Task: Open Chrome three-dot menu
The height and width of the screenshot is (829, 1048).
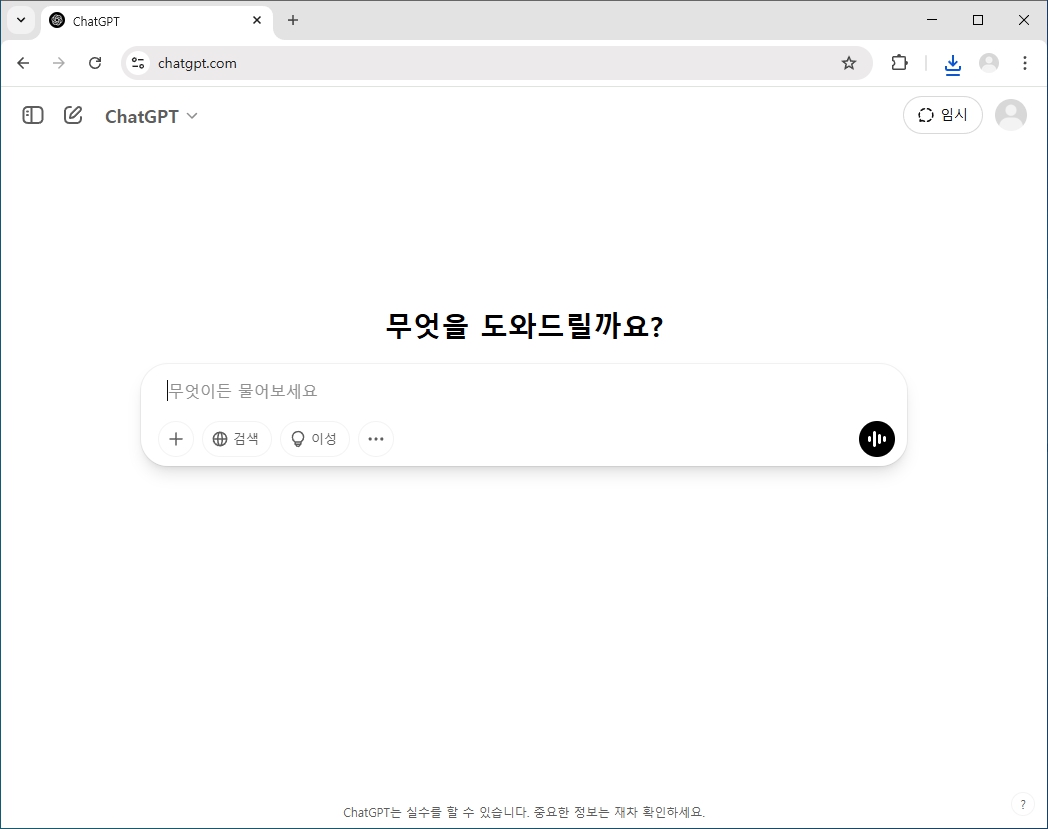Action: tap(1025, 63)
